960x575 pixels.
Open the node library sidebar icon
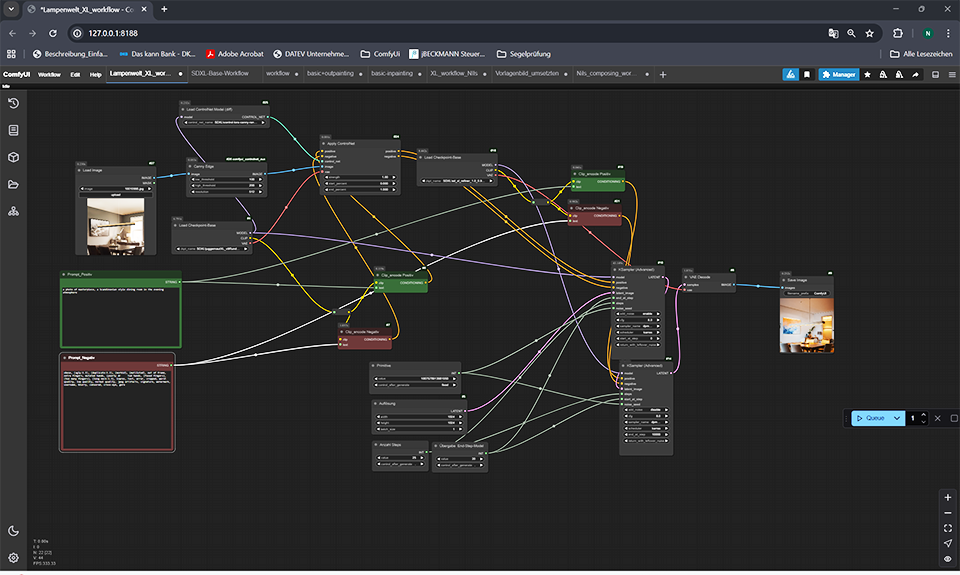[14, 130]
